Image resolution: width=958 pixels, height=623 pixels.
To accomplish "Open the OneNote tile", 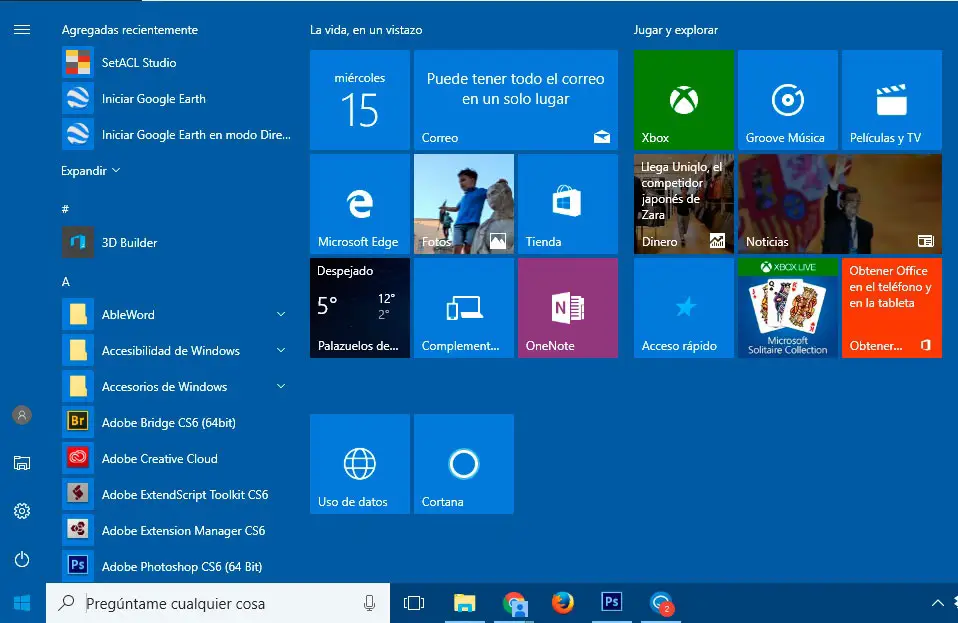I will [567, 308].
